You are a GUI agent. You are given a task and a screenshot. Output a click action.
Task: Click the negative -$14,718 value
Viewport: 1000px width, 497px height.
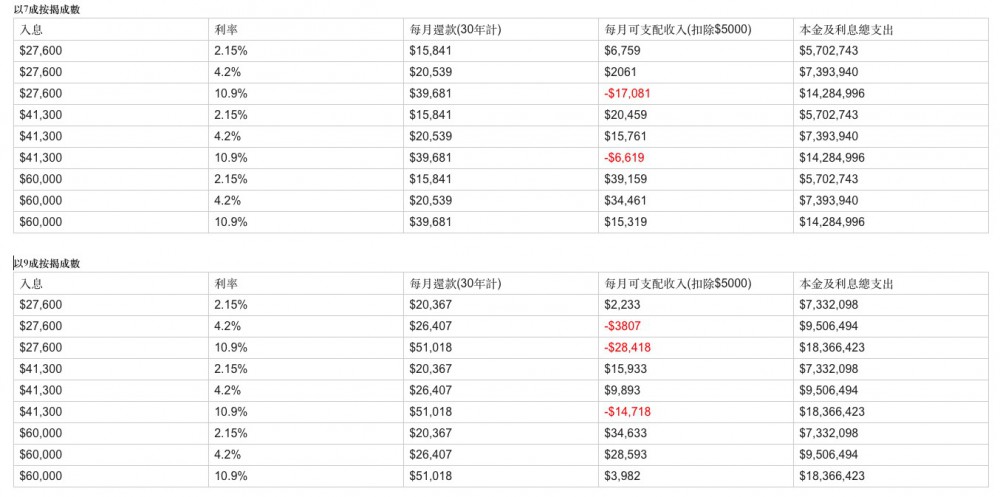pyautogui.click(x=628, y=412)
